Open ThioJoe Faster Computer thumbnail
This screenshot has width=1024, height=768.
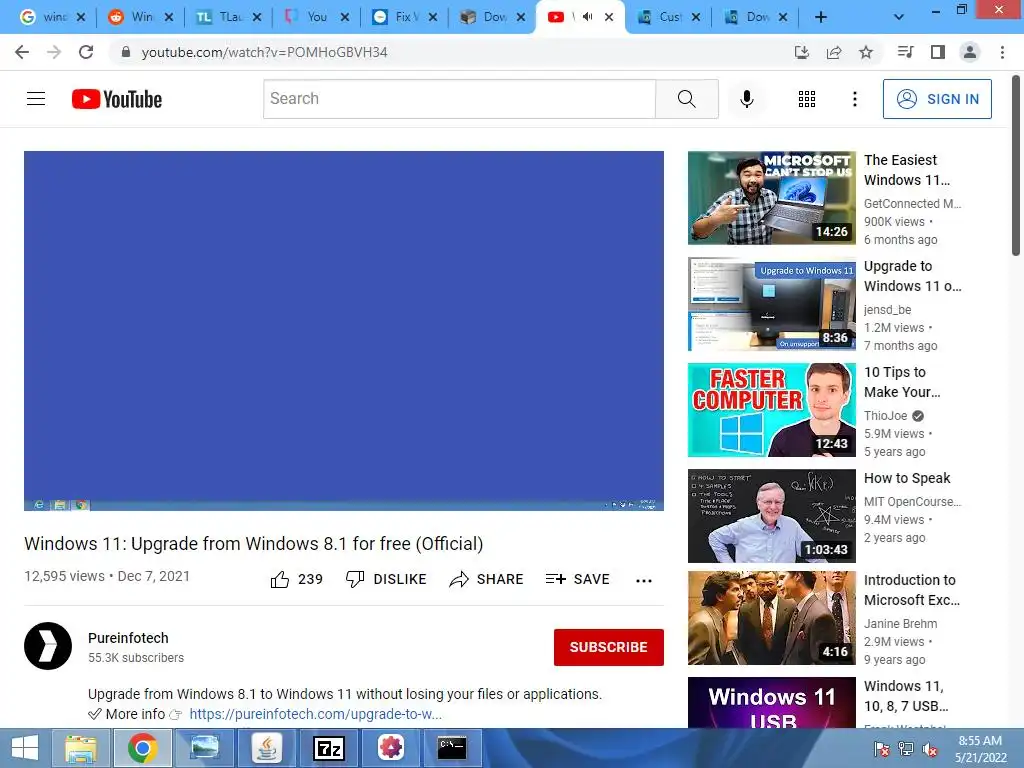coord(771,410)
